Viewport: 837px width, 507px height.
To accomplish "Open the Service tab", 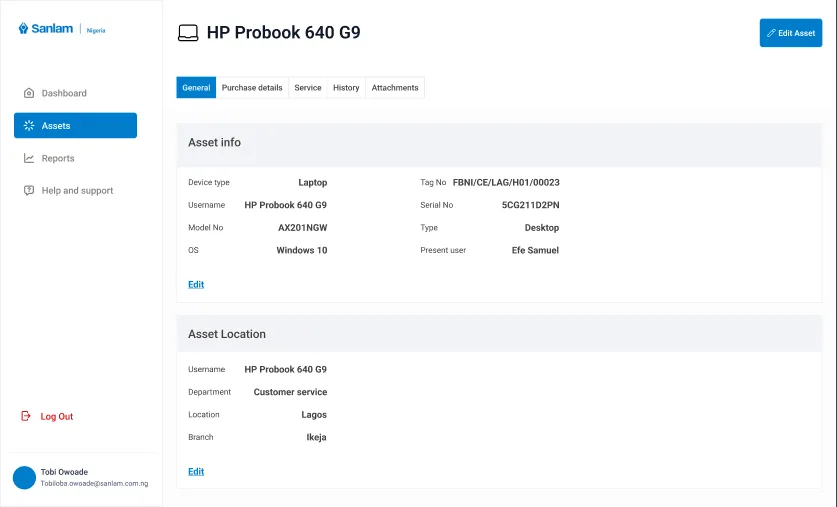I will coord(307,88).
